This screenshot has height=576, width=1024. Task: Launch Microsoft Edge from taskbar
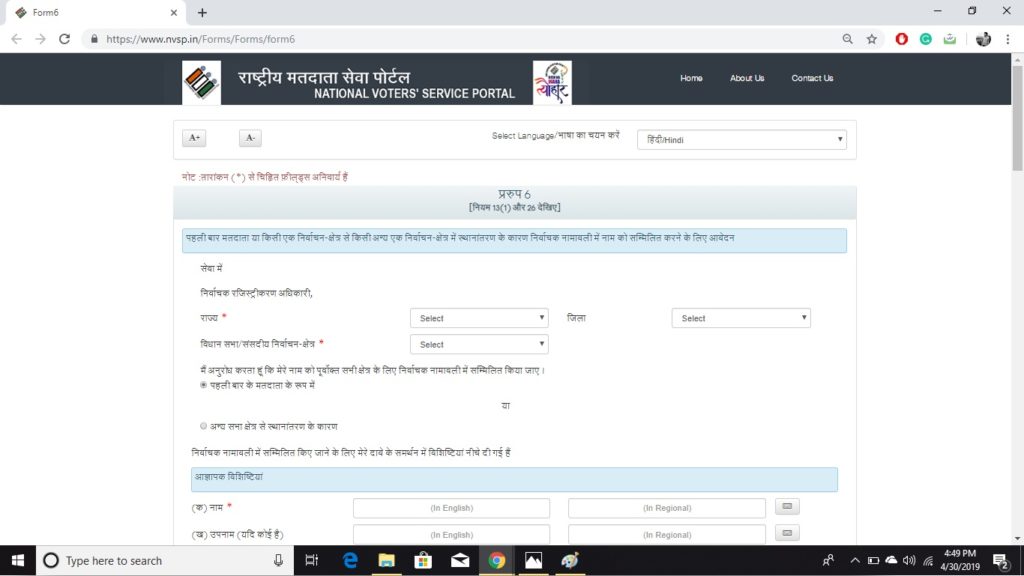[350, 560]
